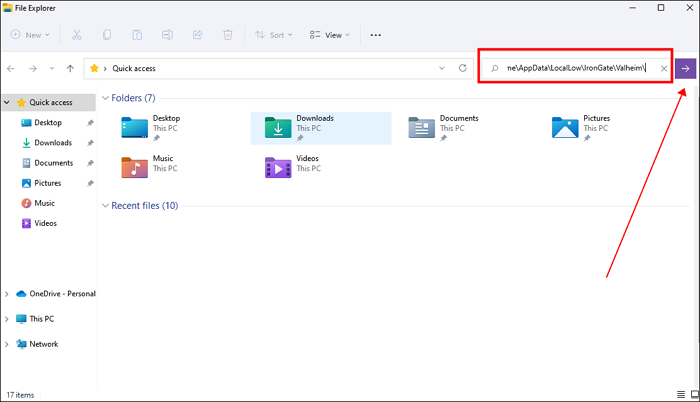Collapse the Folders (7) section

pyautogui.click(x=107, y=98)
